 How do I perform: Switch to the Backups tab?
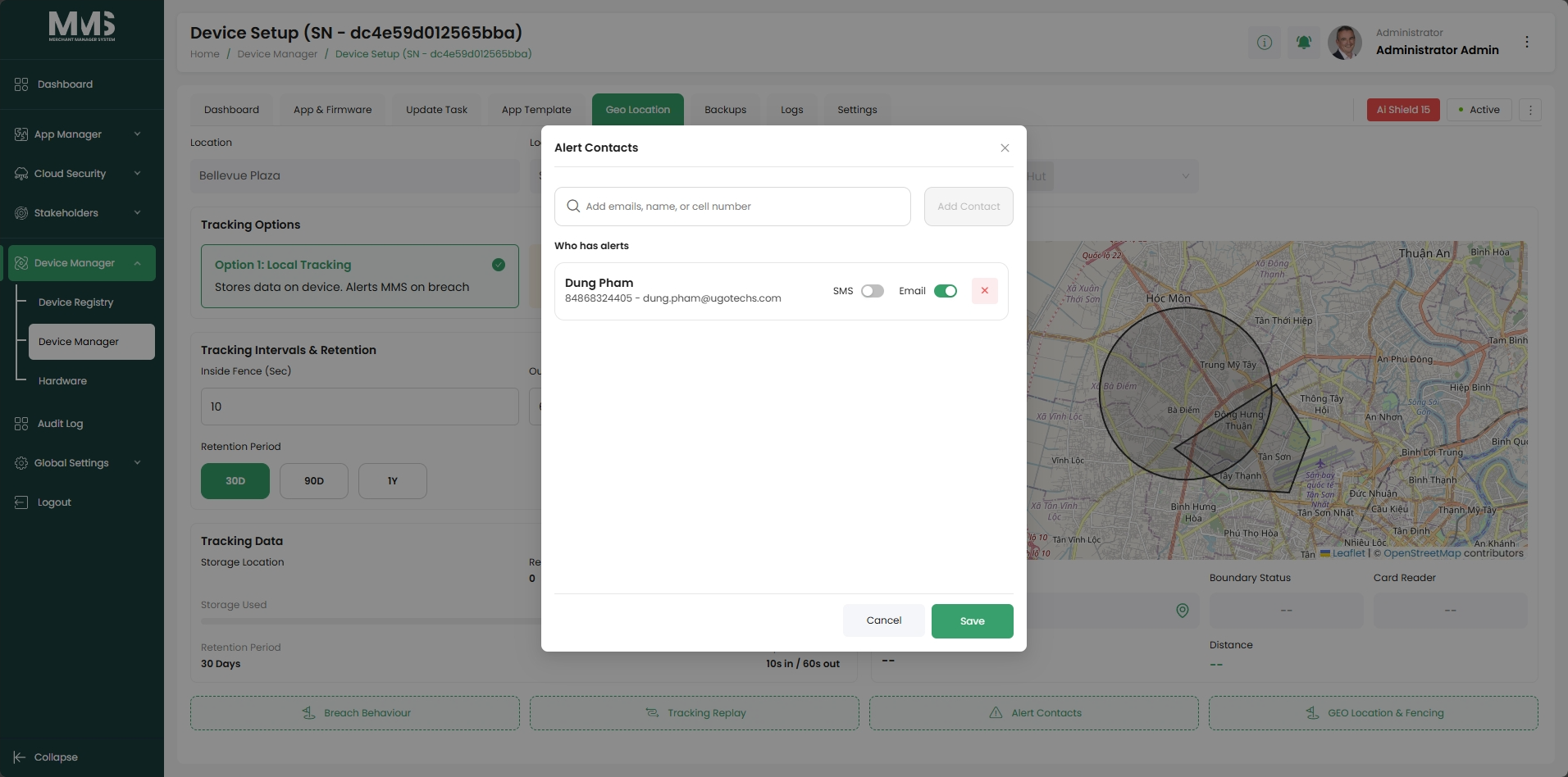[725, 110]
